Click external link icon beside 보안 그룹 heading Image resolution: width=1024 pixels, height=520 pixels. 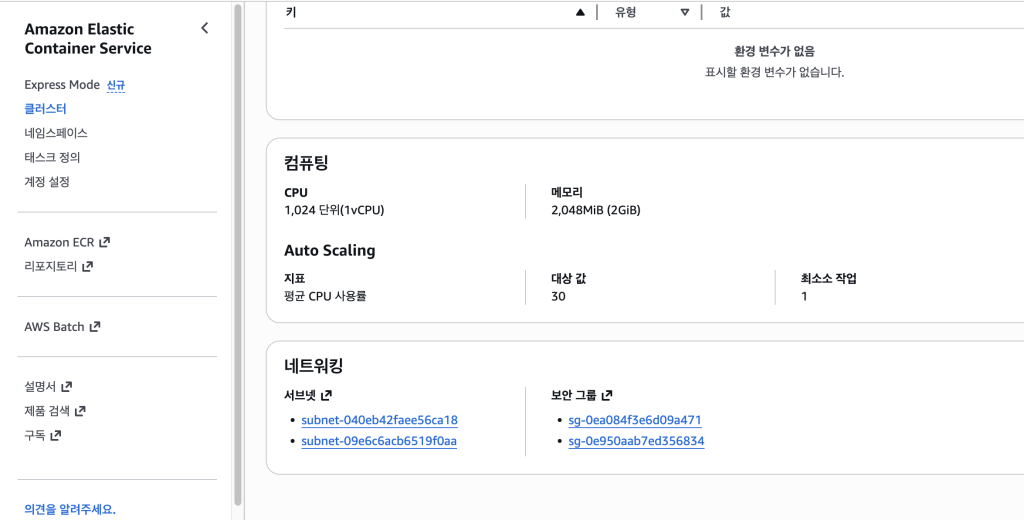tap(606, 395)
